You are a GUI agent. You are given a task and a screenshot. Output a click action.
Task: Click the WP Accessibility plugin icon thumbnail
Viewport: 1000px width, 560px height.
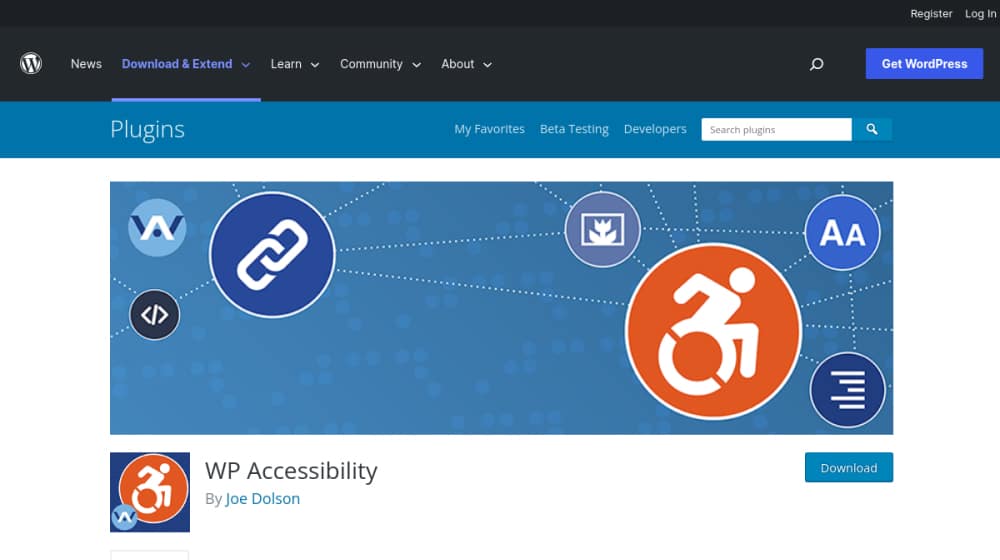(x=150, y=492)
